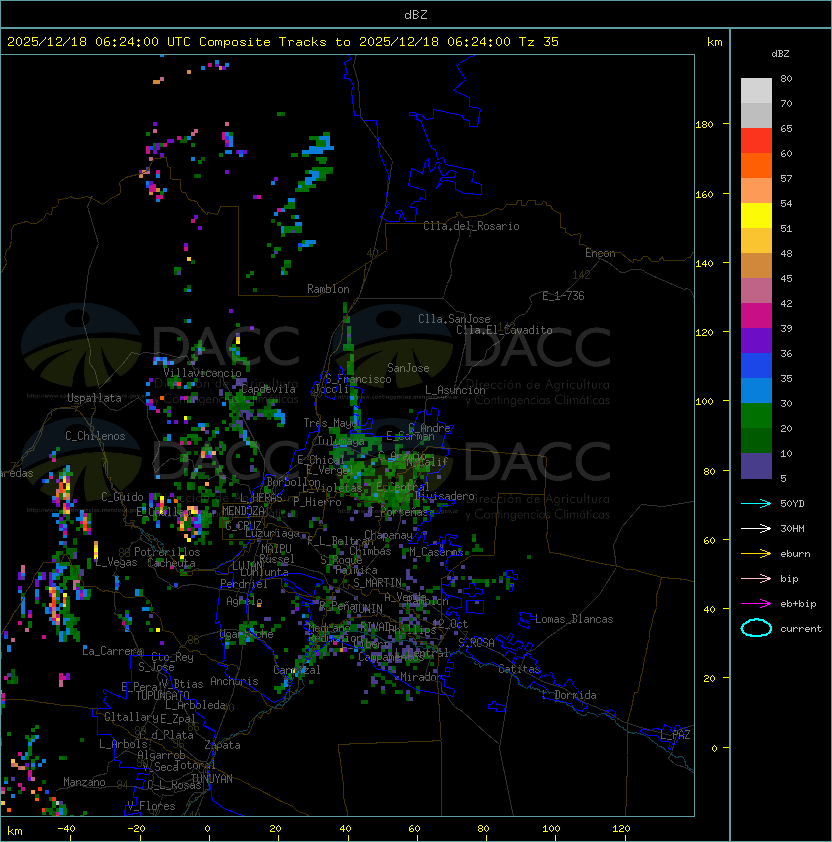Click the 30 dBZ green swatch
832x842 pixels.
756,415
